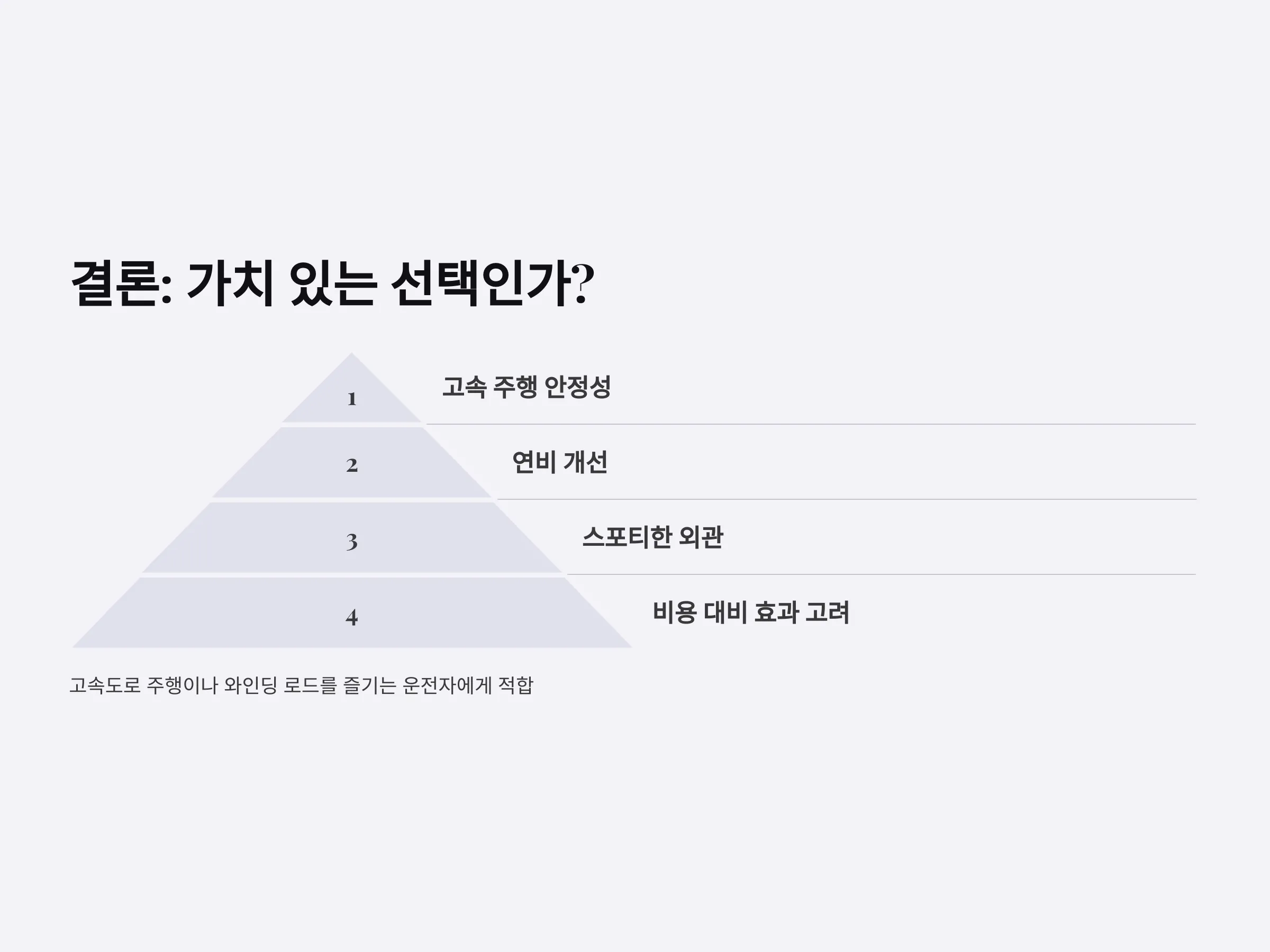
Task: Click pyramid bottom tier number 4
Action: pos(352,617)
